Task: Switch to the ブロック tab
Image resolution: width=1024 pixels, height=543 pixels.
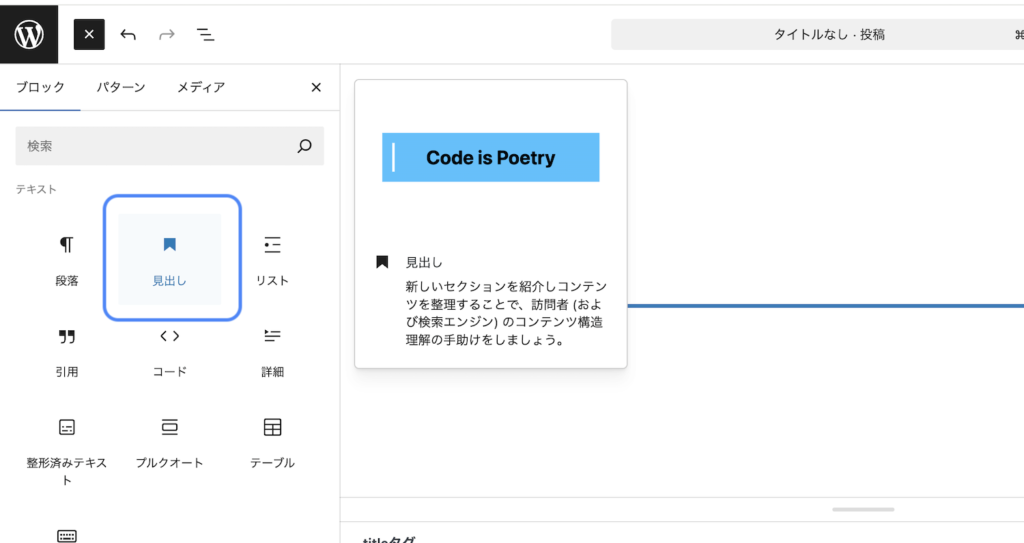Action: pyautogui.click(x=40, y=88)
